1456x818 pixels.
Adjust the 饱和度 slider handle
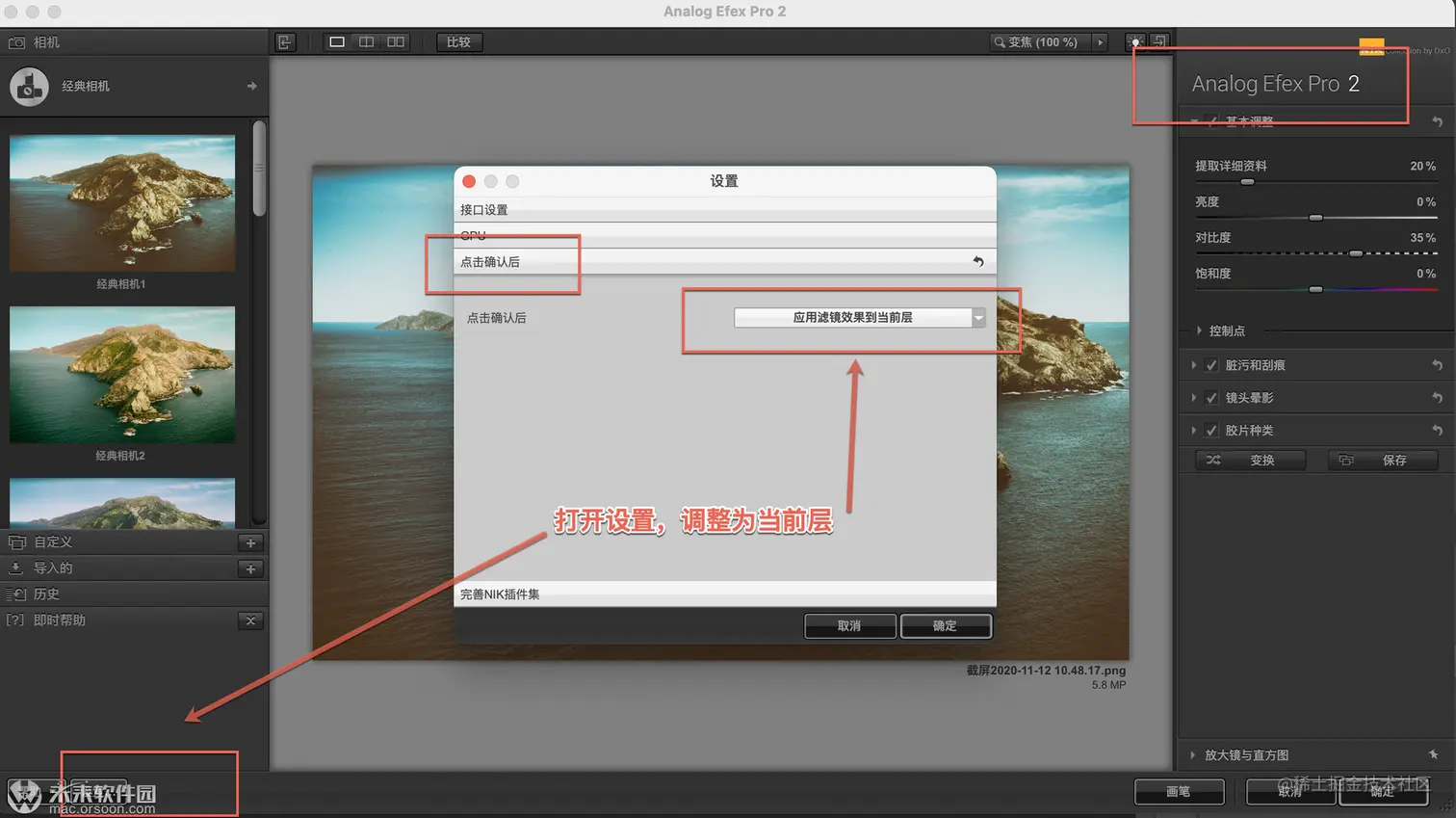[1315, 289]
